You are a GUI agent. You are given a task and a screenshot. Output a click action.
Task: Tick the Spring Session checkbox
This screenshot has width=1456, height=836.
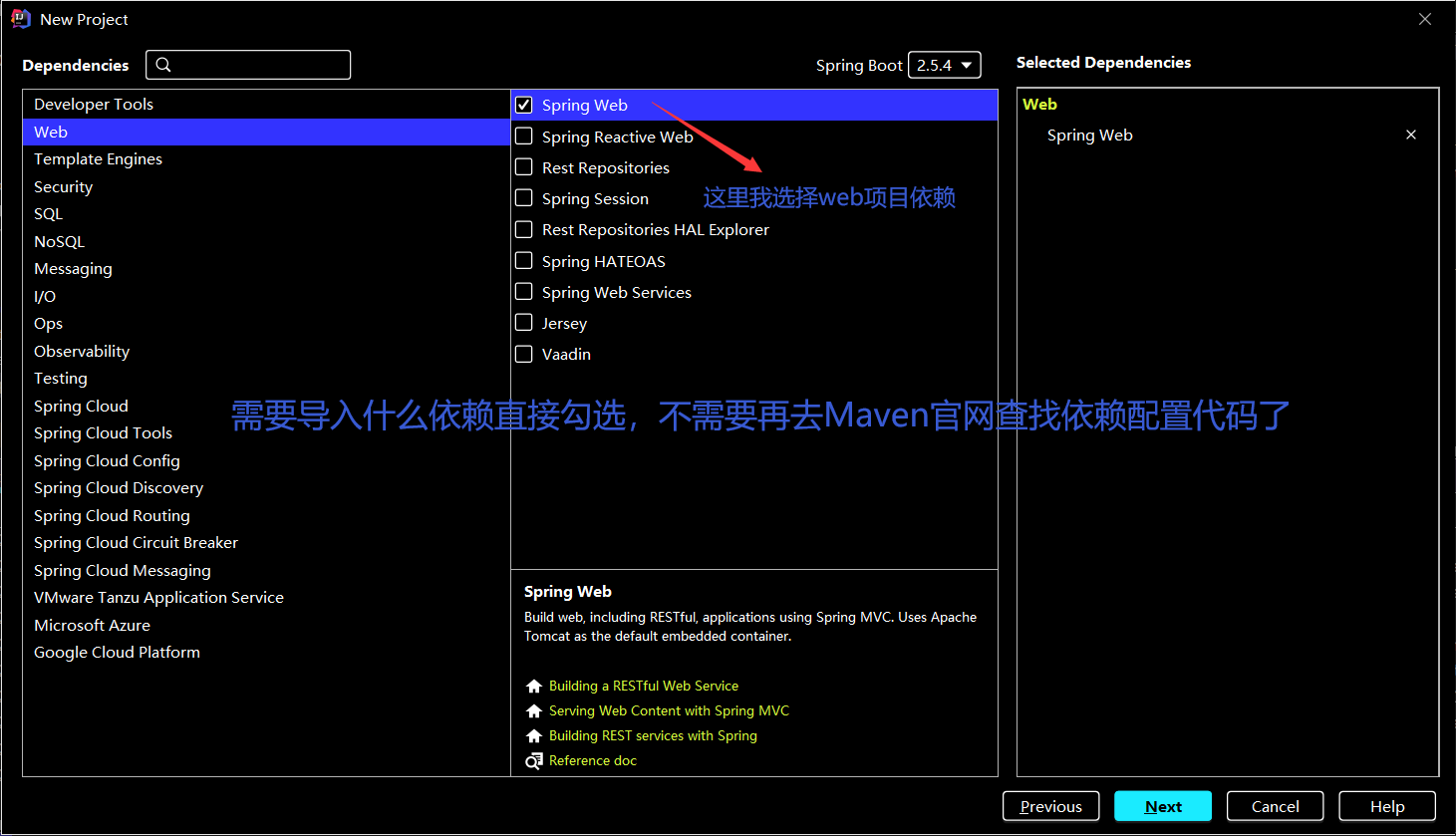point(524,197)
